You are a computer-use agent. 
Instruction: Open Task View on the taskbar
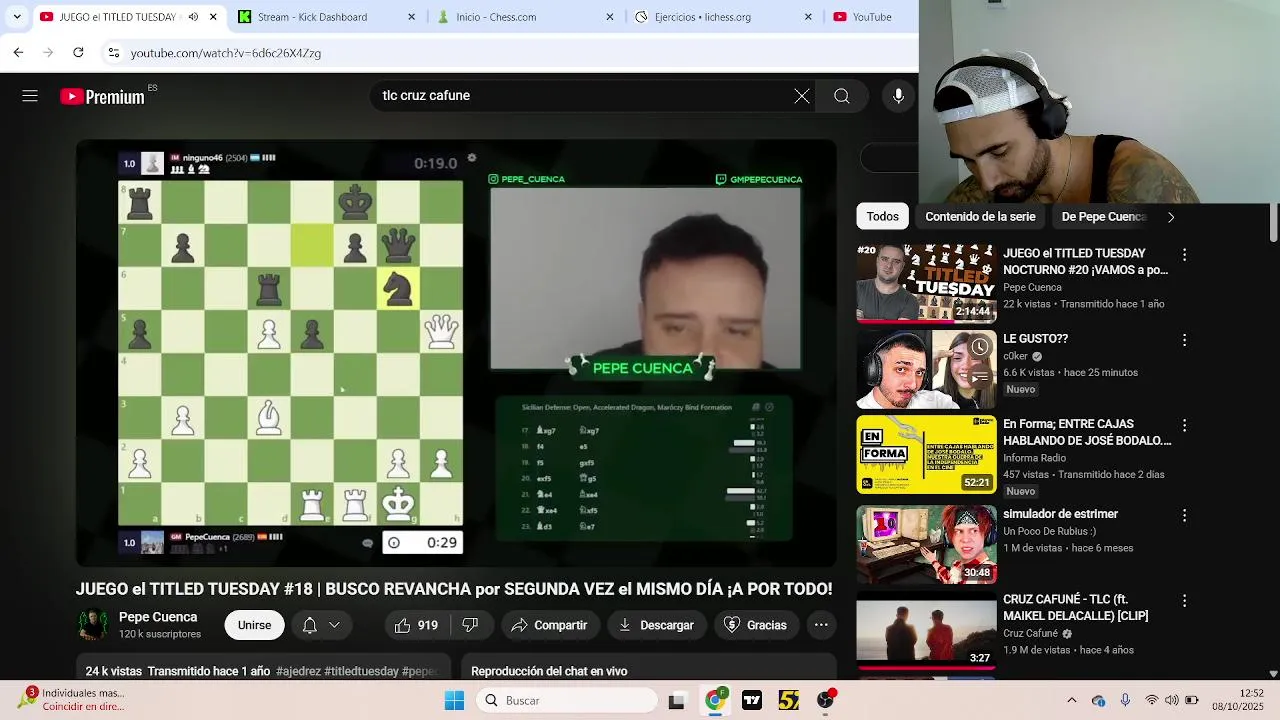point(676,701)
